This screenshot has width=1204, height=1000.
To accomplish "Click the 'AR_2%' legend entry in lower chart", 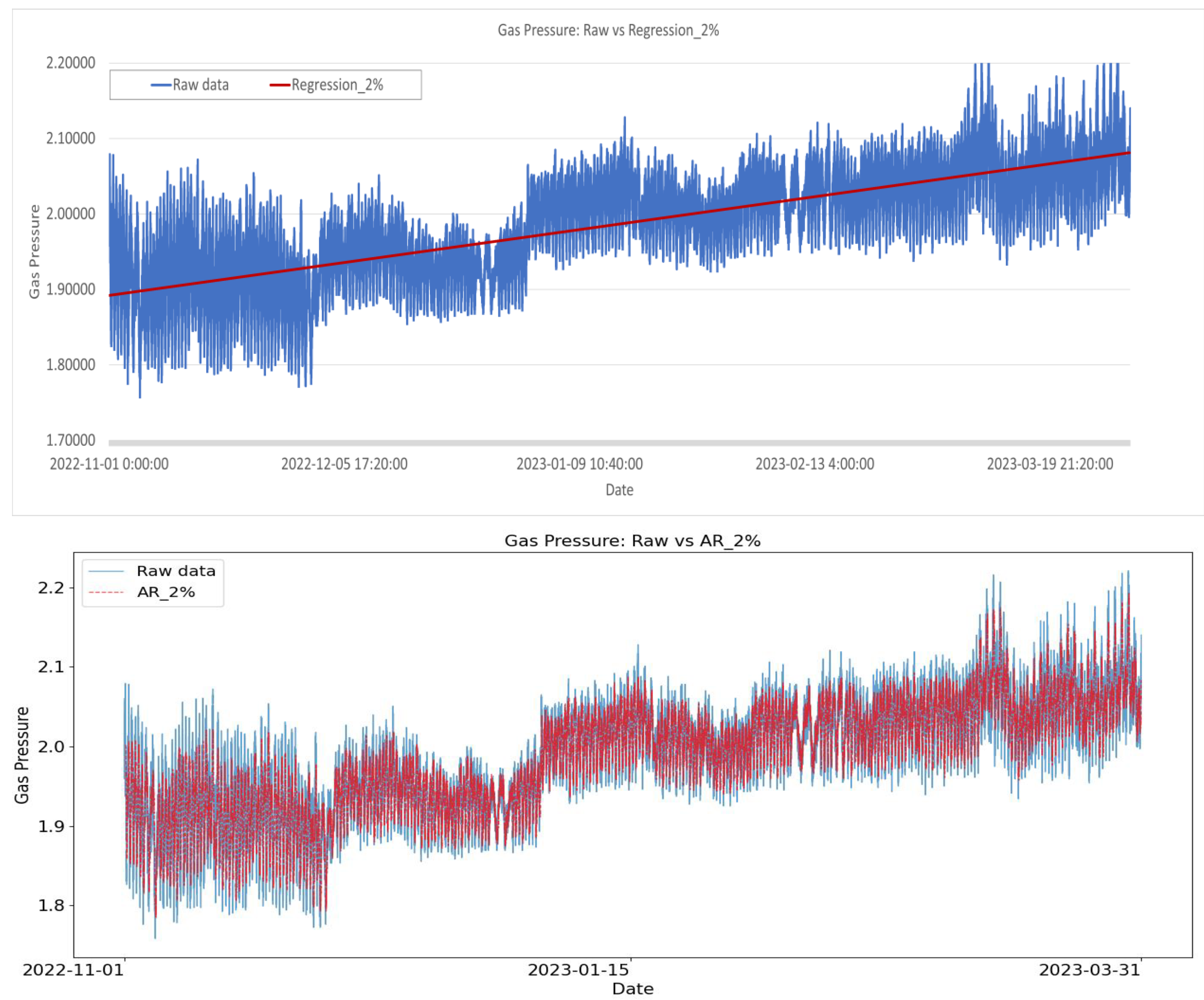I will [166, 592].
